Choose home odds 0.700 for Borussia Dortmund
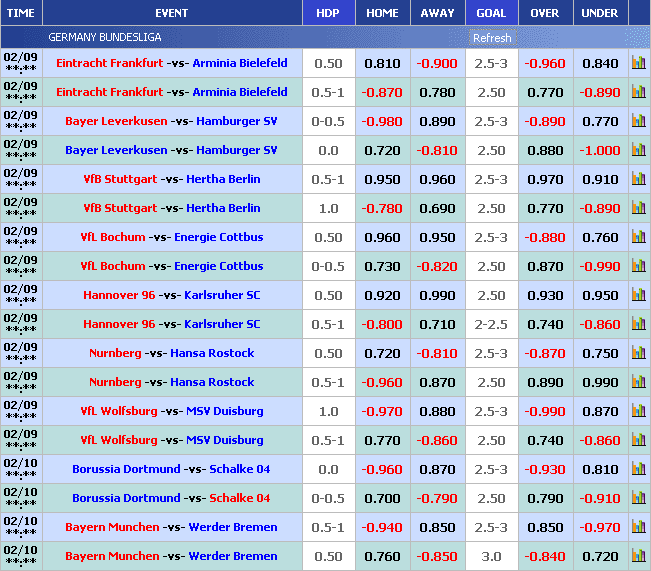The height and width of the screenshot is (571, 651). (x=382, y=498)
